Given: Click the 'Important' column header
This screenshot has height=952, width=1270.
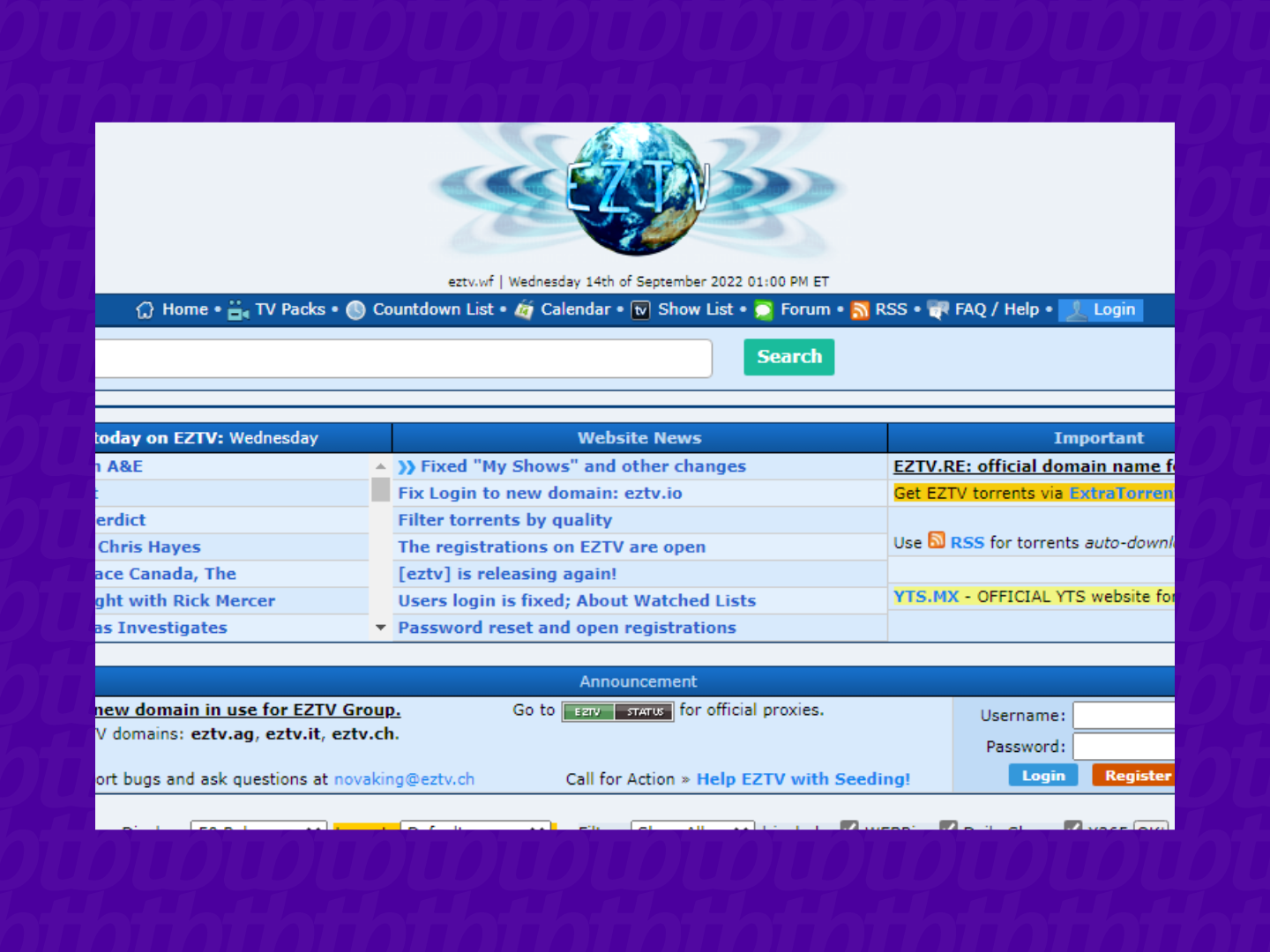Looking at the screenshot, I should [1098, 438].
